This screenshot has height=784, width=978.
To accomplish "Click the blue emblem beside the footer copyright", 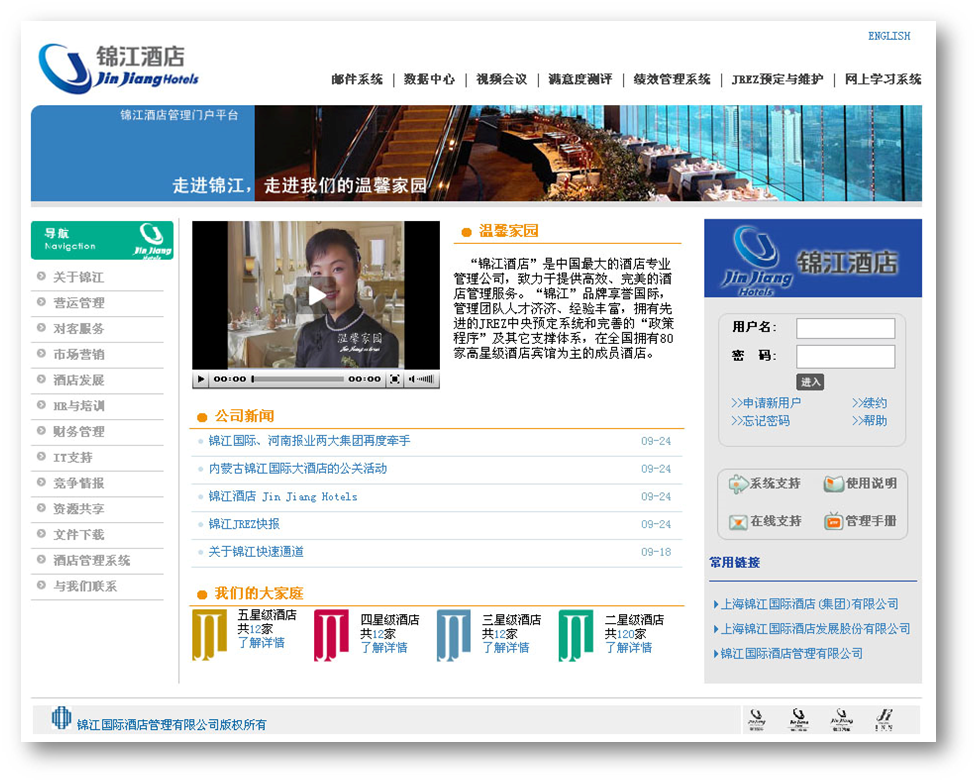I will [x=61, y=717].
